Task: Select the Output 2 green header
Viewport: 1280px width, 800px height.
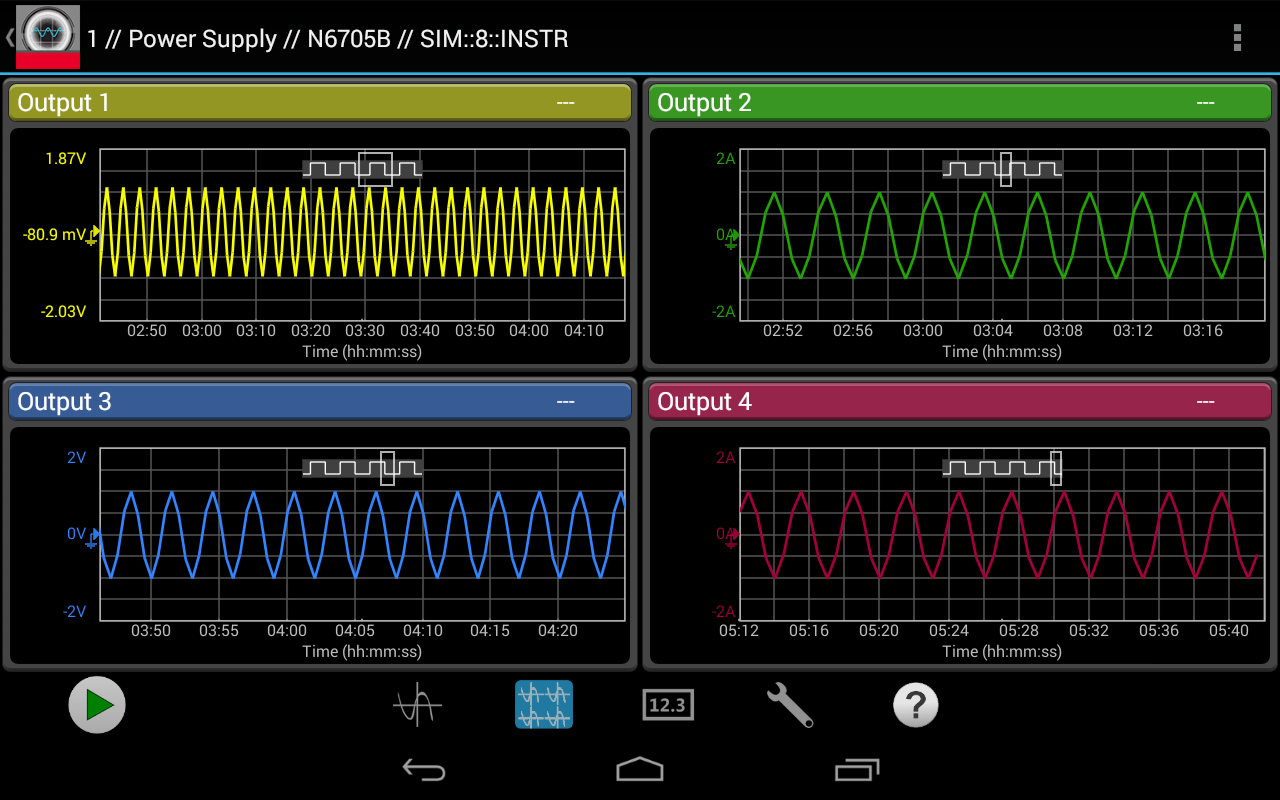Action: pyautogui.click(x=960, y=103)
